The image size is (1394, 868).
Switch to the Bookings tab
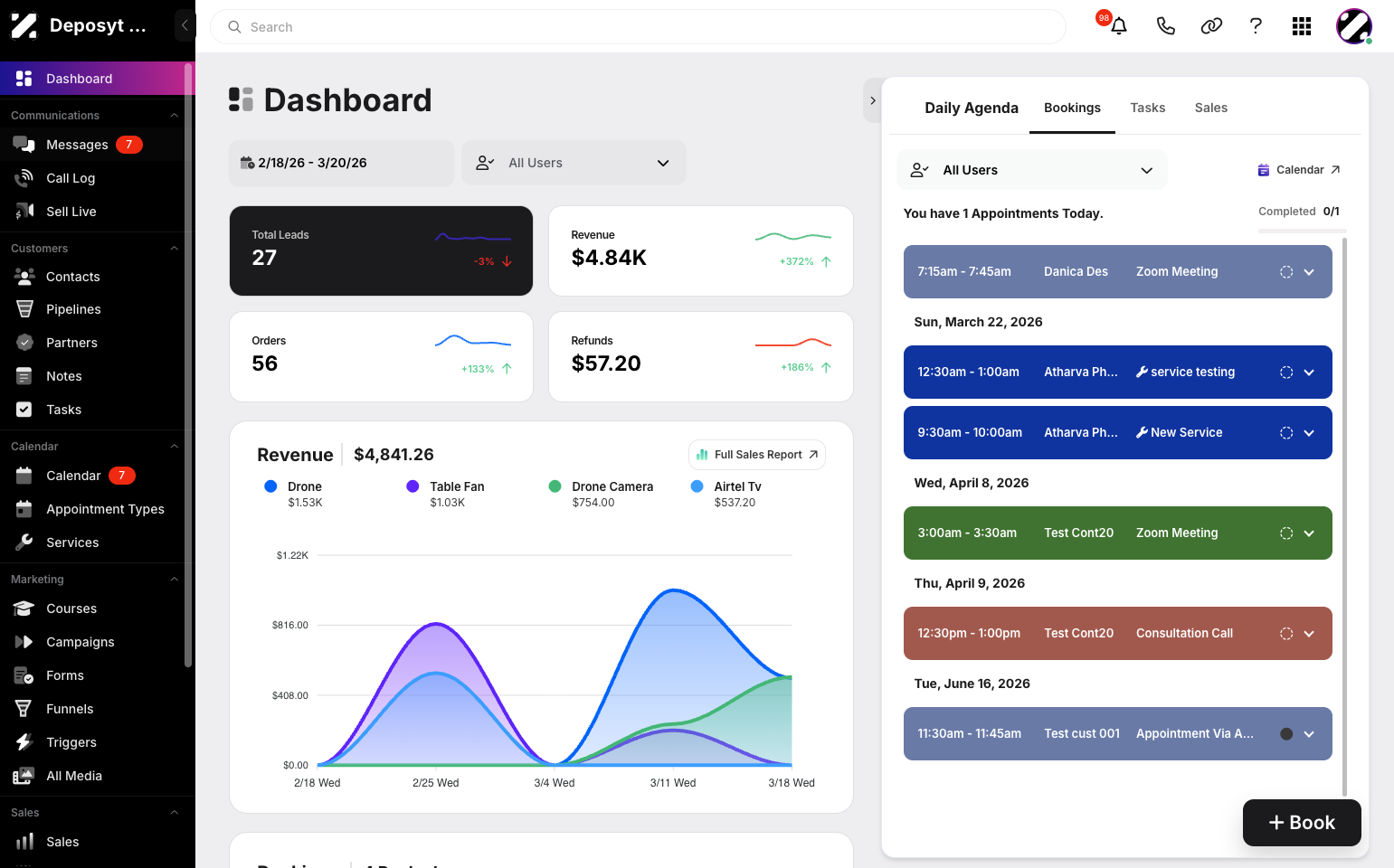[1072, 108]
